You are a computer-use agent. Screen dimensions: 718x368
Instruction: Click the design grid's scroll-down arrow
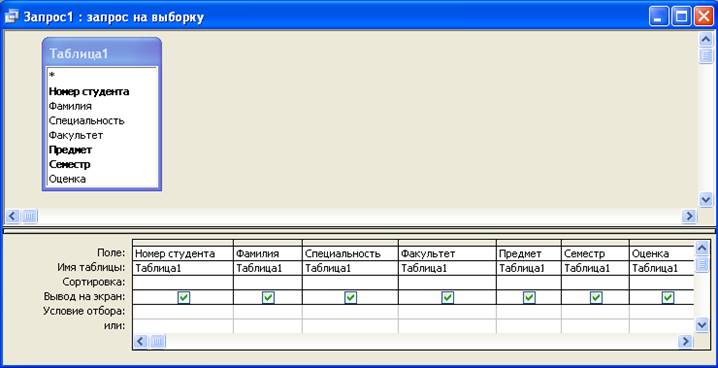pos(702,325)
